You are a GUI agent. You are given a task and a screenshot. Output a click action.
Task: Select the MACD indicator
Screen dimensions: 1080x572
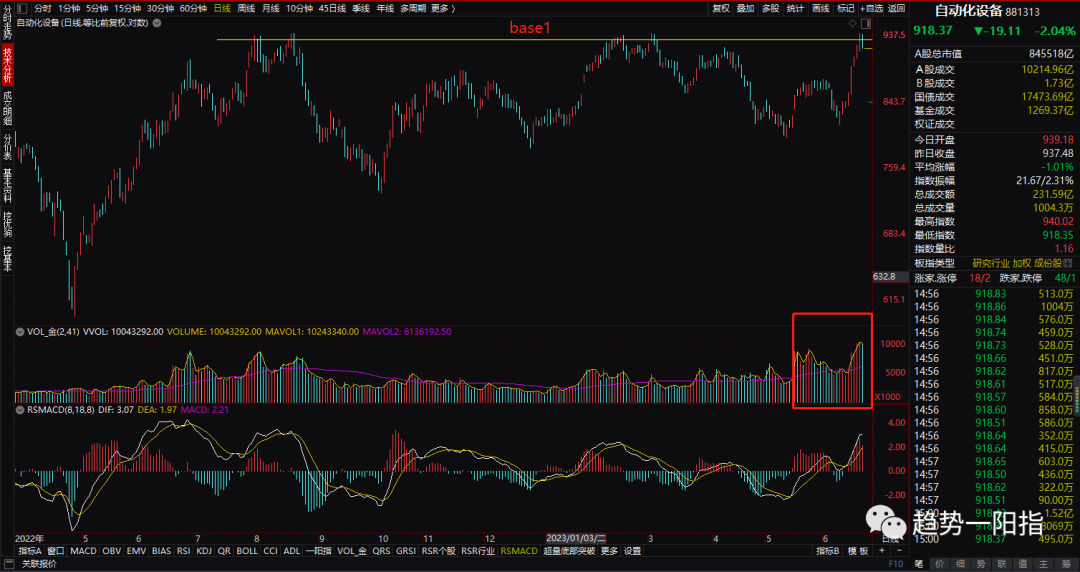83,551
